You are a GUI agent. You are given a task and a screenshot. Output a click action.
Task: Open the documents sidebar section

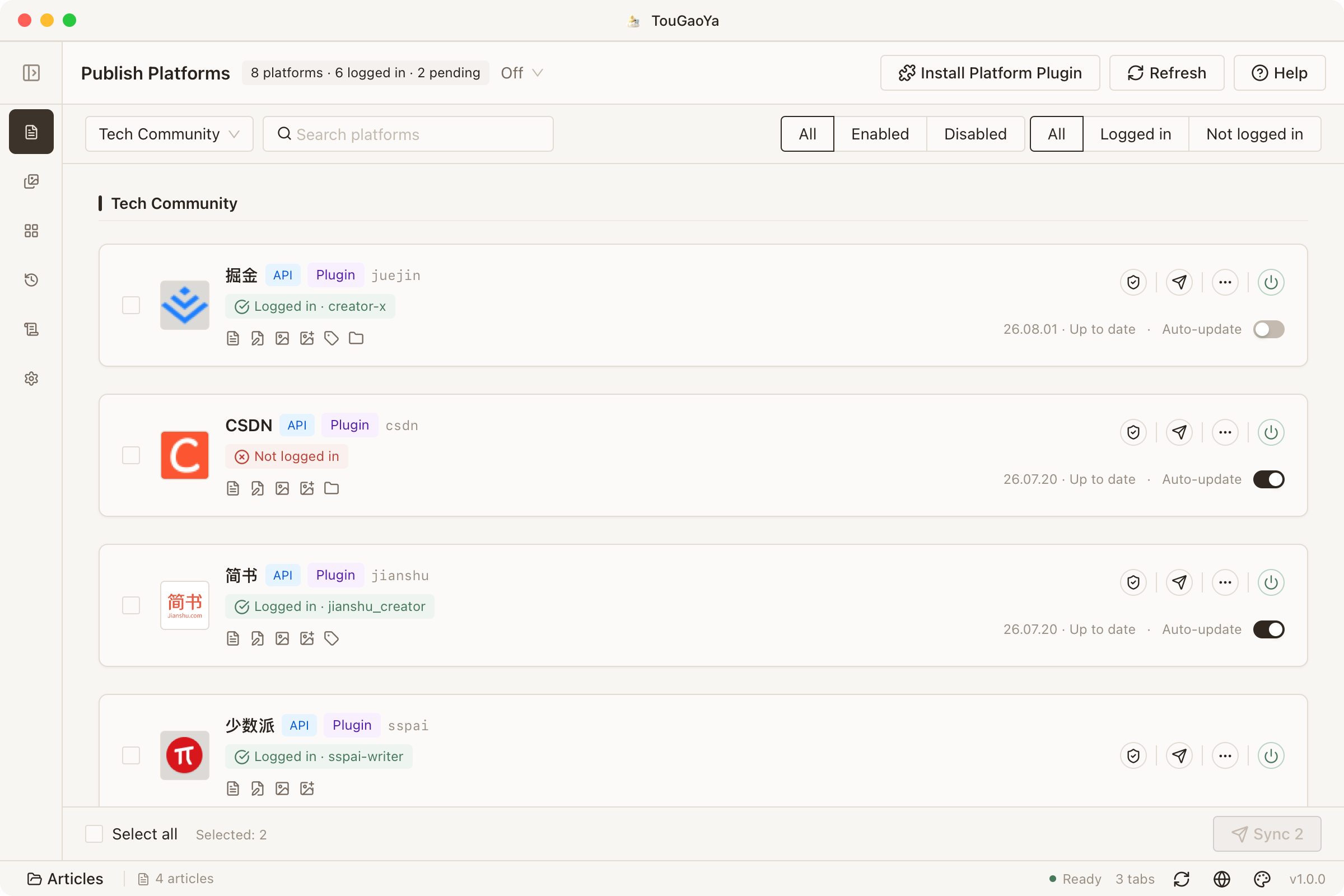click(x=31, y=132)
